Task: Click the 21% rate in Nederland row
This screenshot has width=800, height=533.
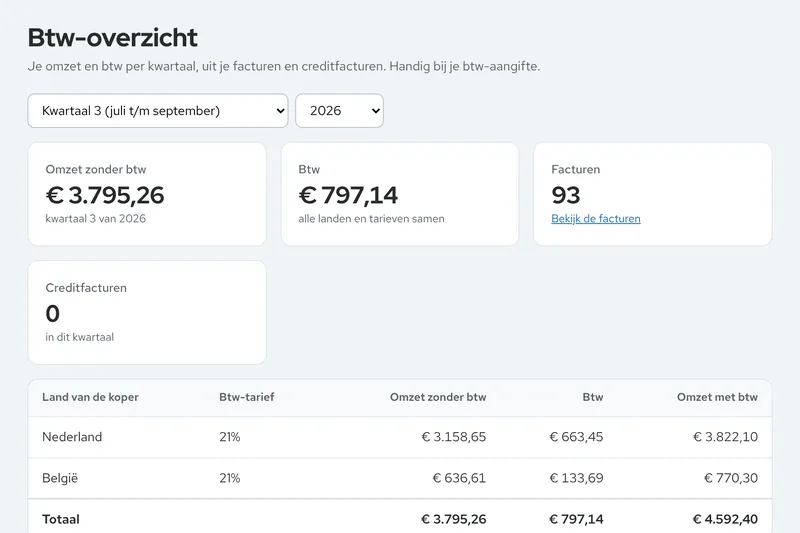Action: click(230, 437)
